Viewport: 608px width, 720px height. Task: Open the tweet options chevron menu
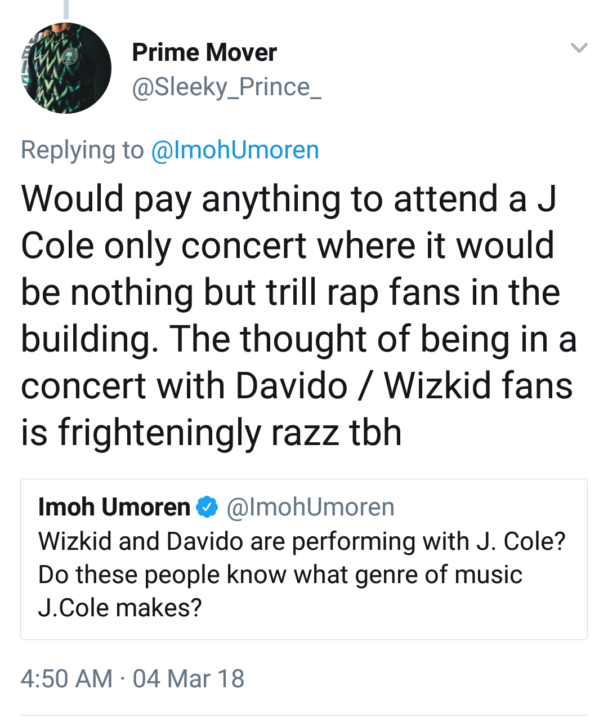click(x=579, y=48)
